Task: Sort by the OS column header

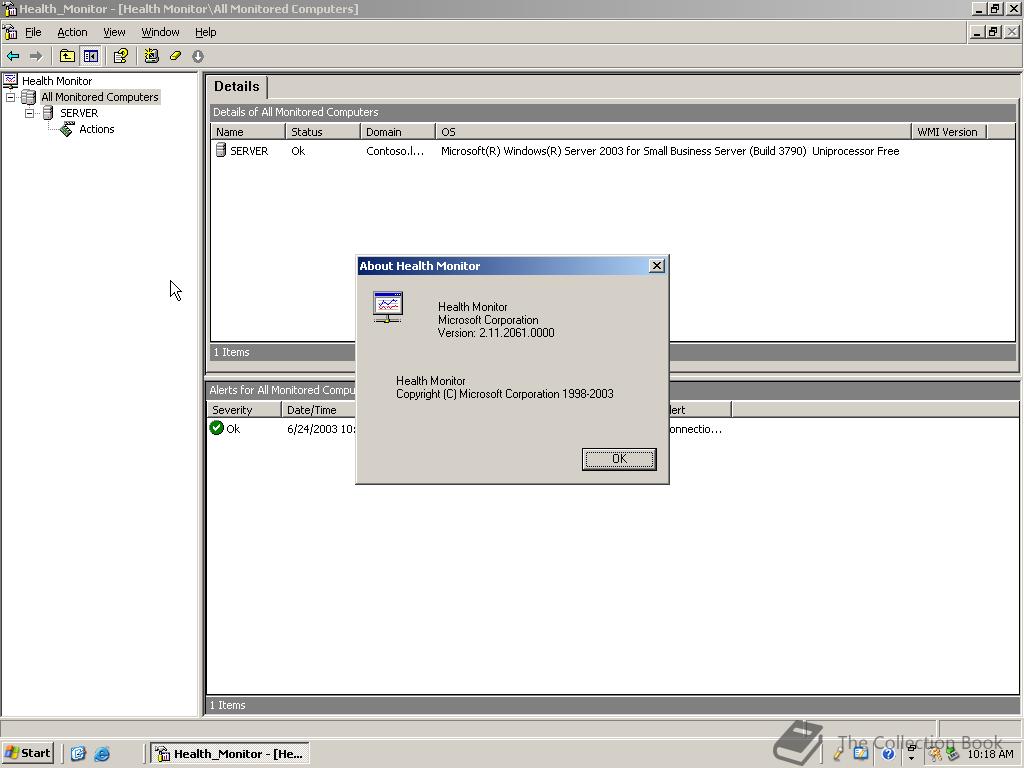Action: click(x=673, y=132)
